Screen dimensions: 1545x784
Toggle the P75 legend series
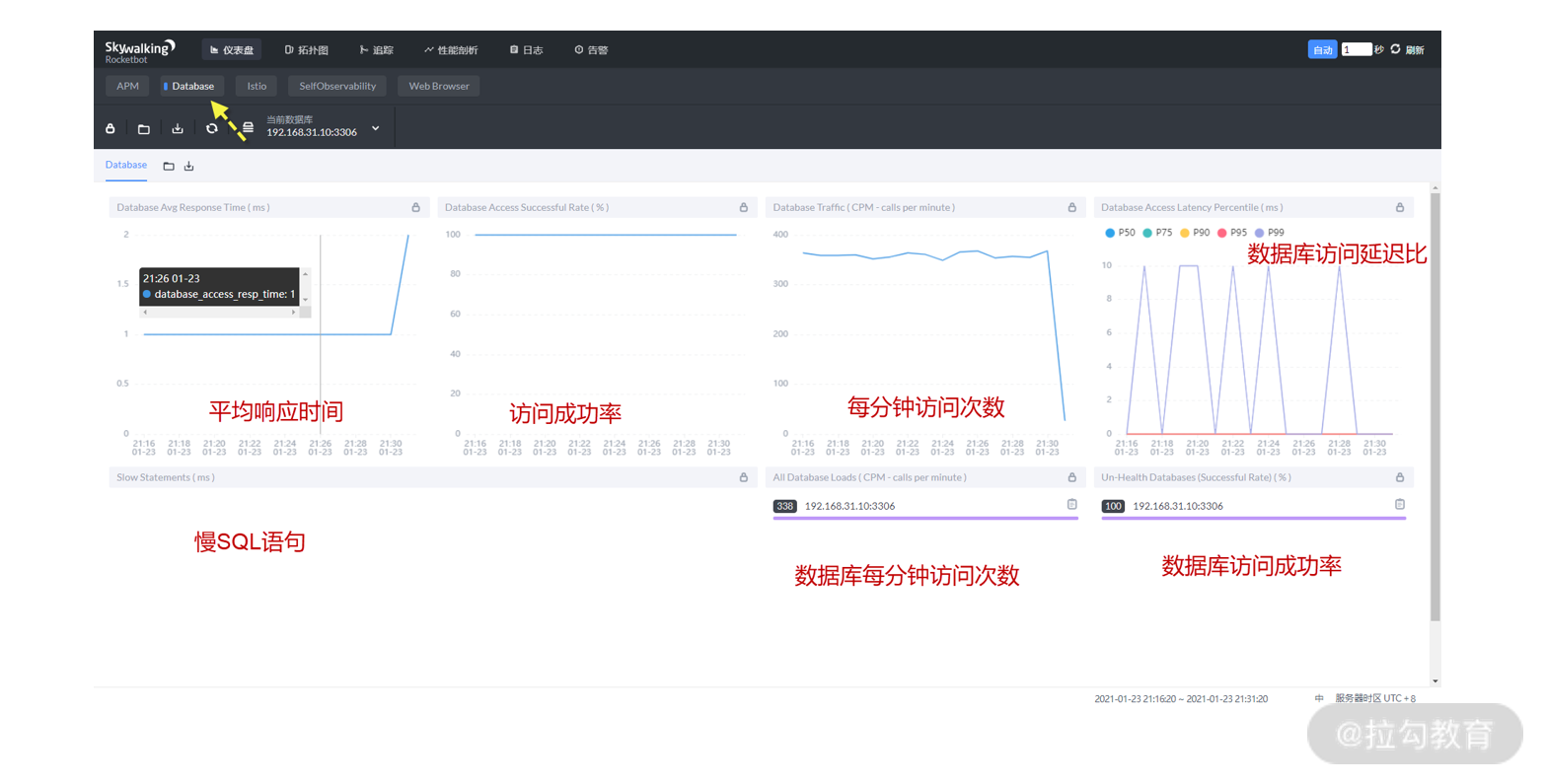1157,233
